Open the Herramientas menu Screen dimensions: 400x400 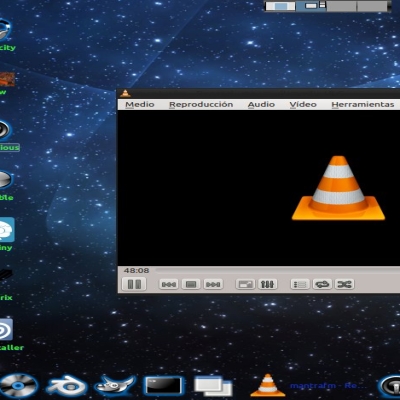click(x=363, y=104)
